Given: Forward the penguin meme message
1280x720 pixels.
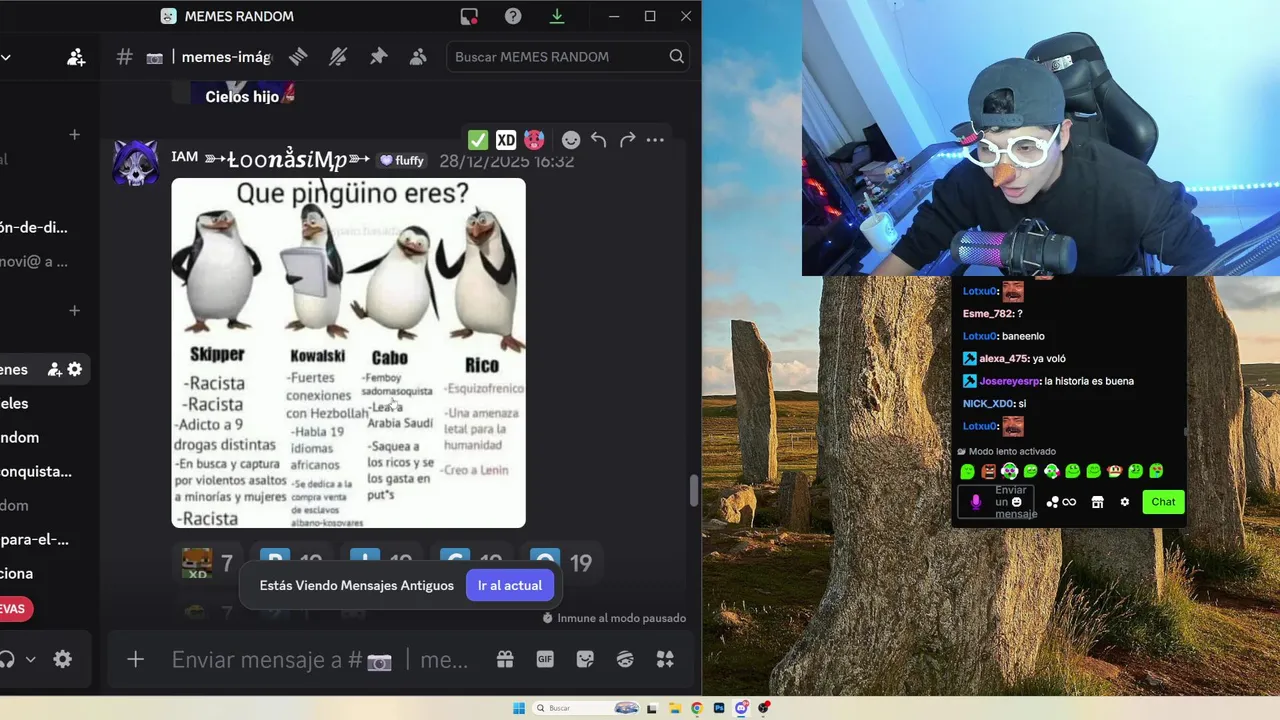Looking at the screenshot, I should 627,140.
